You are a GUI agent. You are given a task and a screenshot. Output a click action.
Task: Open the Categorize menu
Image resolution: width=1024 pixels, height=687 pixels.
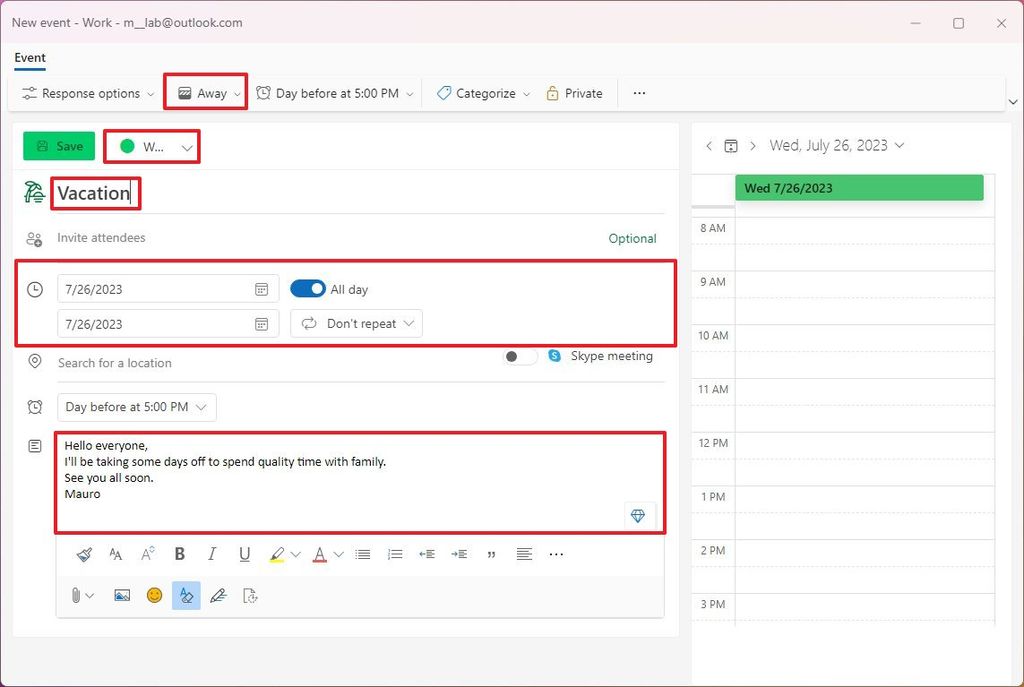(481, 92)
